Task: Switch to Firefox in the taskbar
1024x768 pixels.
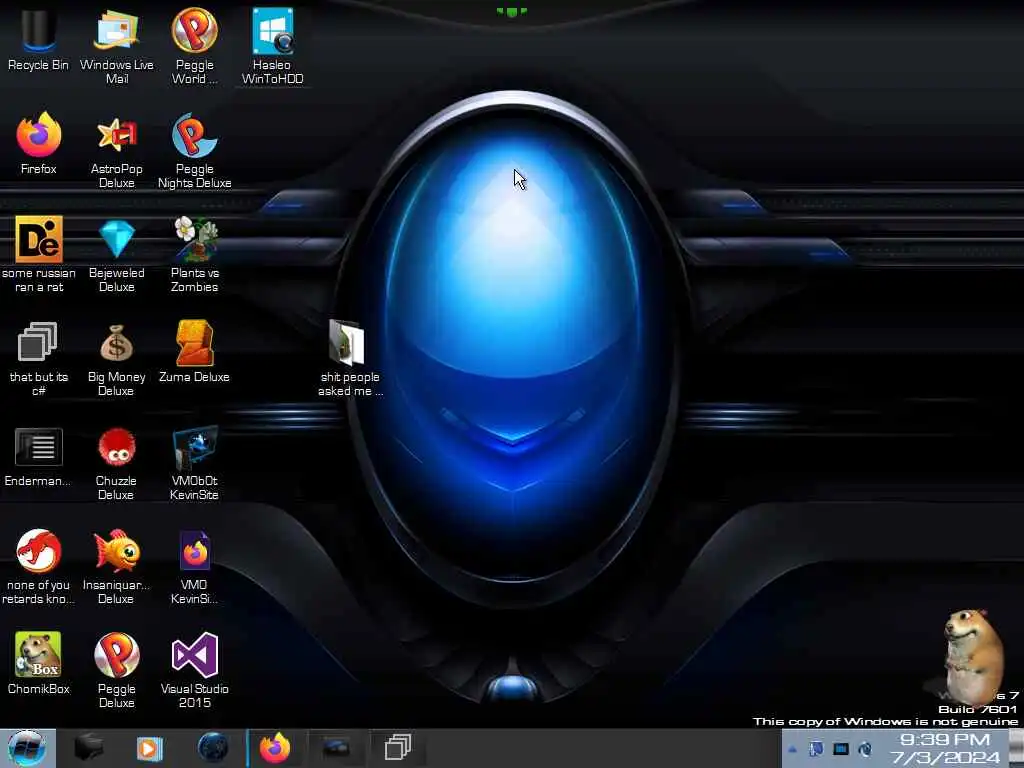Action: (275, 748)
